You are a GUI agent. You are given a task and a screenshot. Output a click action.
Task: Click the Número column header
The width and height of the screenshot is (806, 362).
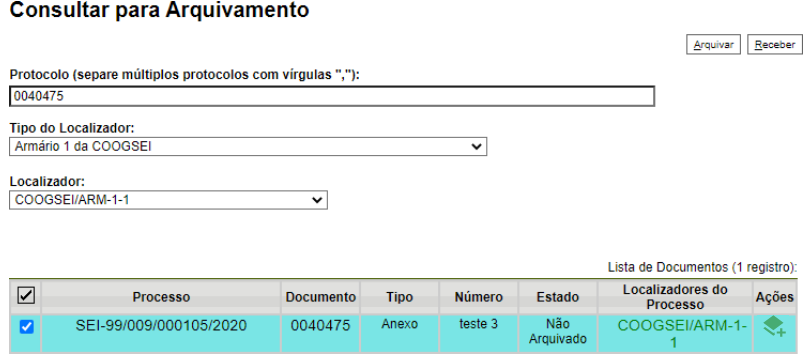pos(479,297)
